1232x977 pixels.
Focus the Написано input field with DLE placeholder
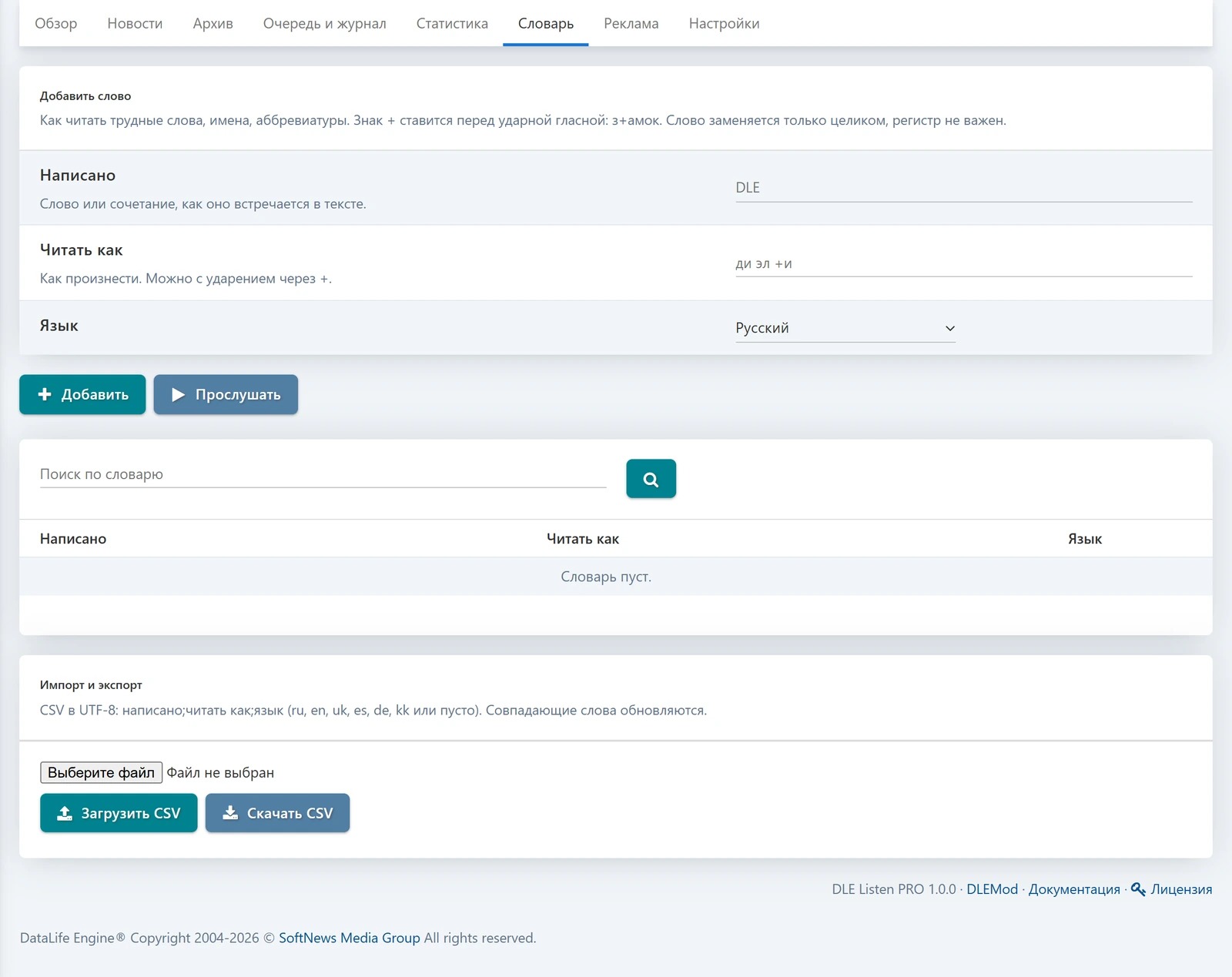pos(963,188)
